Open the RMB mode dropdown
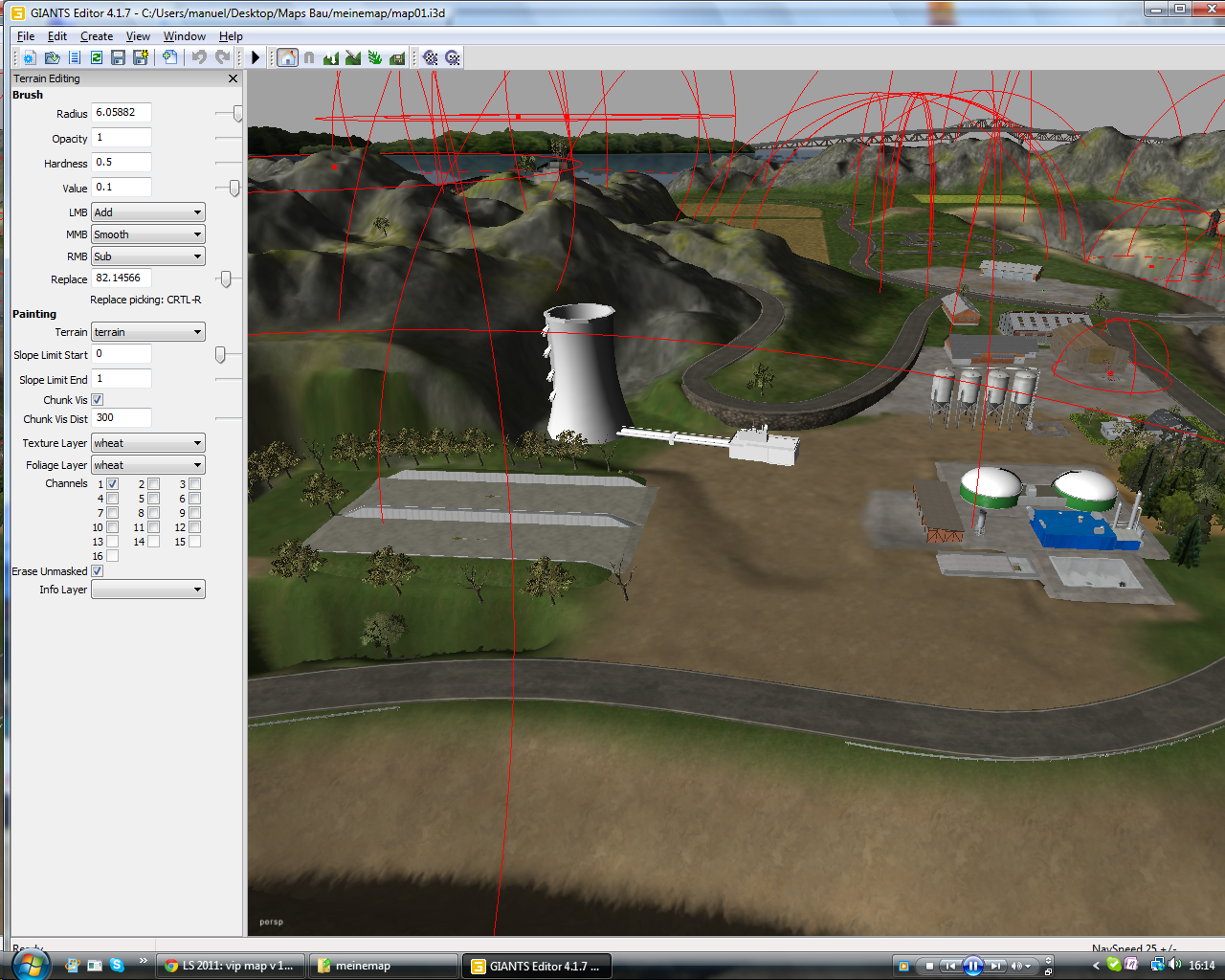 point(148,256)
